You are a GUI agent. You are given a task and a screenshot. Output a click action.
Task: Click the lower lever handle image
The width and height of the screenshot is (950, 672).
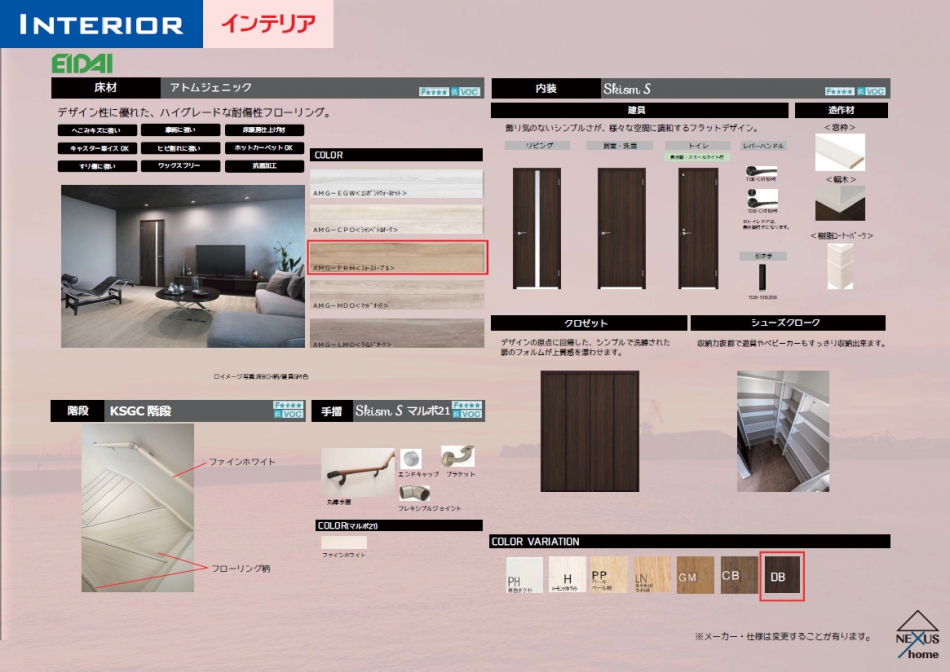click(x=762, y=199)
